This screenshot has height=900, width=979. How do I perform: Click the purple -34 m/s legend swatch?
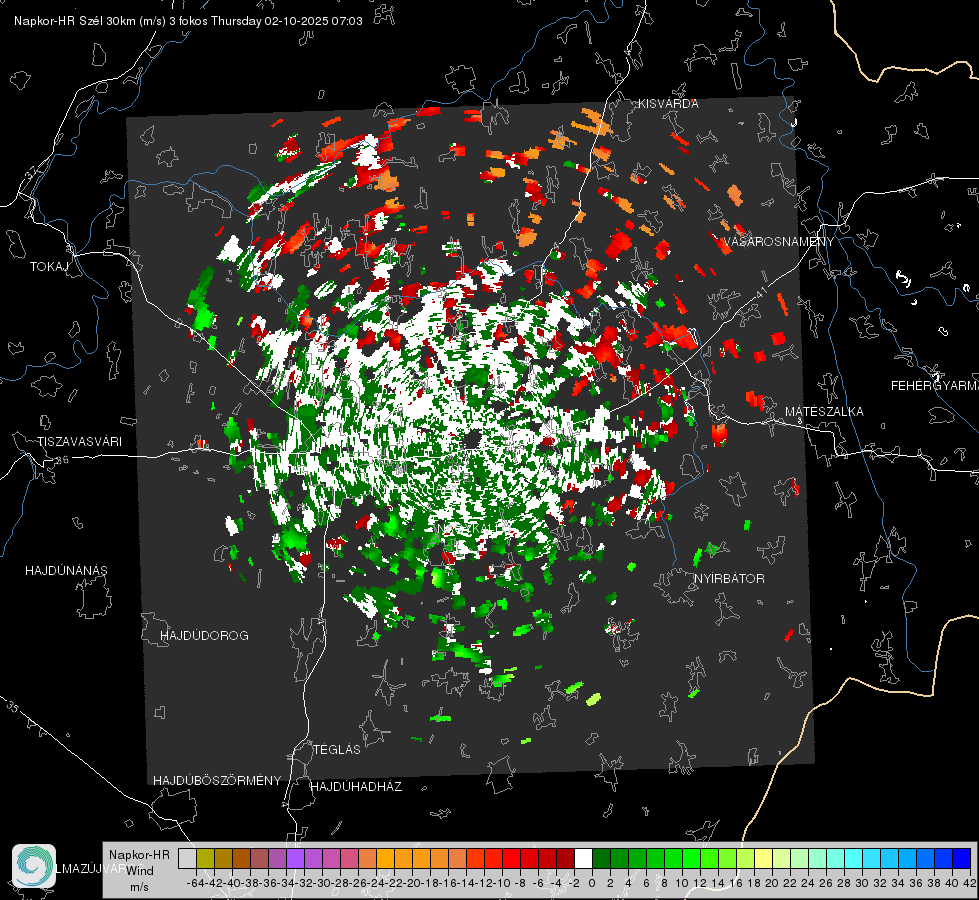295,858
